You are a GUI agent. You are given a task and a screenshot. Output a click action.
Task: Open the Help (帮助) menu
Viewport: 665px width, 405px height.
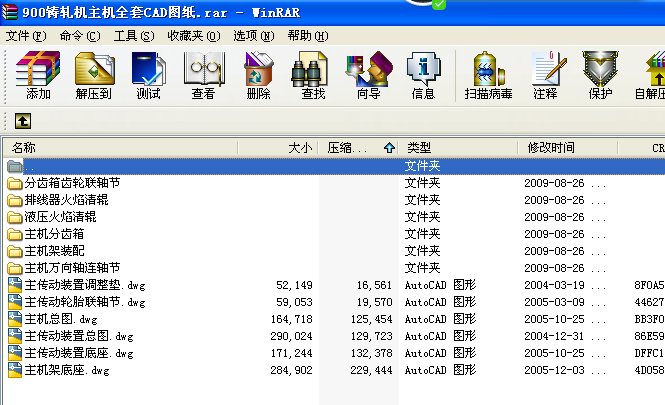coord(308,36)
